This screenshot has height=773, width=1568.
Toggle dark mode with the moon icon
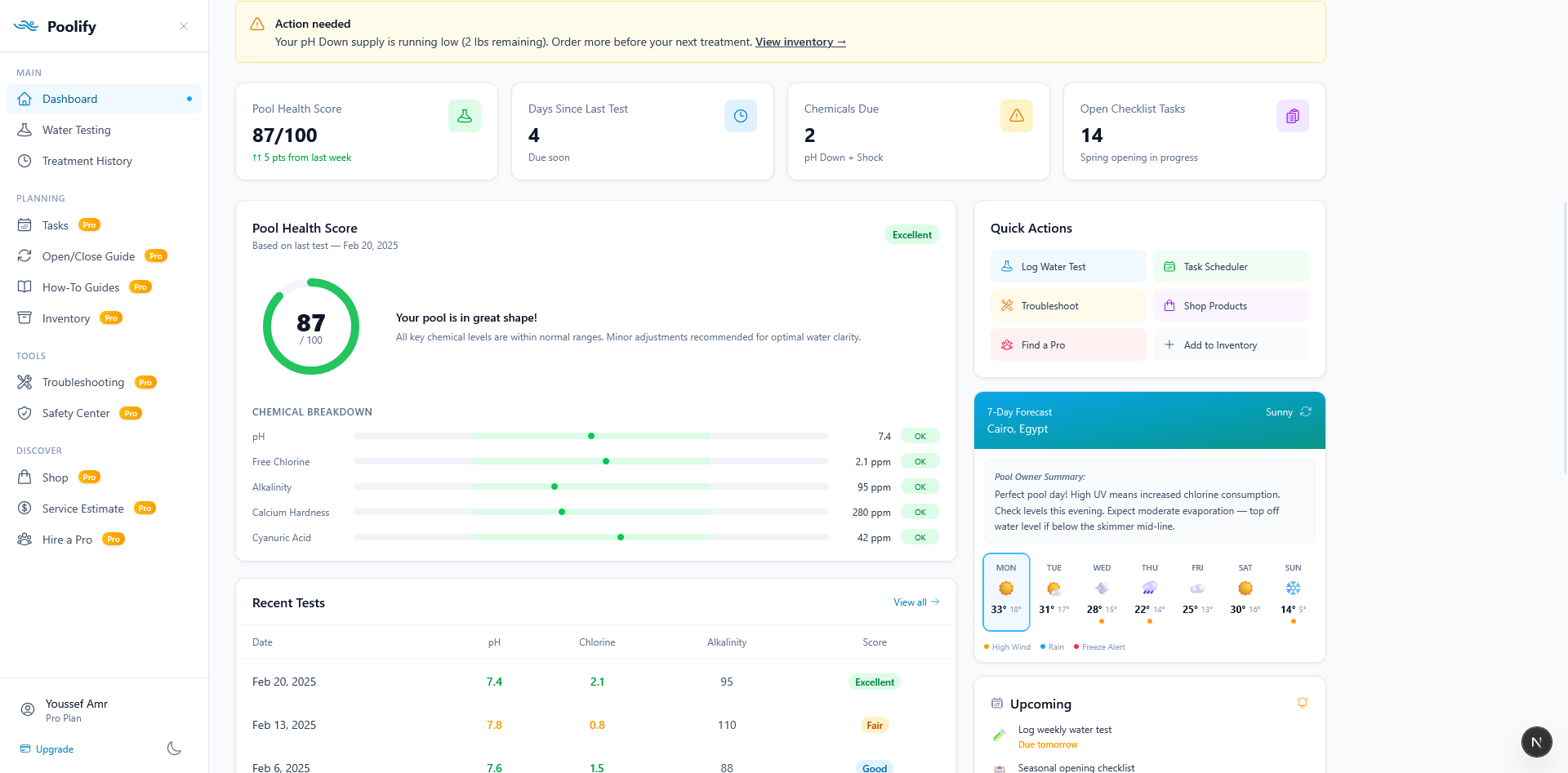tap(173, 749)
